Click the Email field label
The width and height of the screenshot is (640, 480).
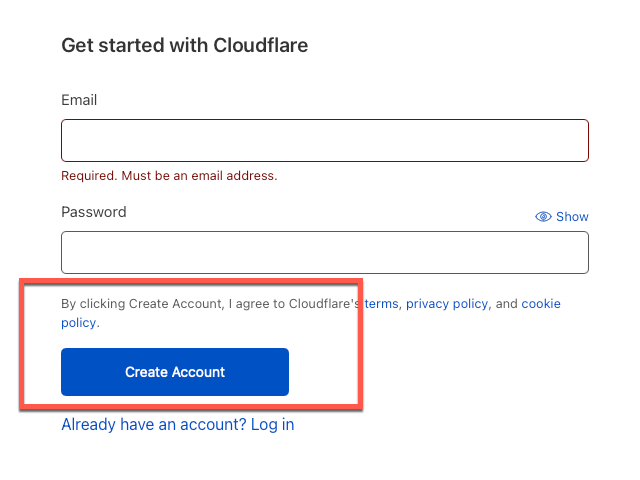[x=79, y=100]
